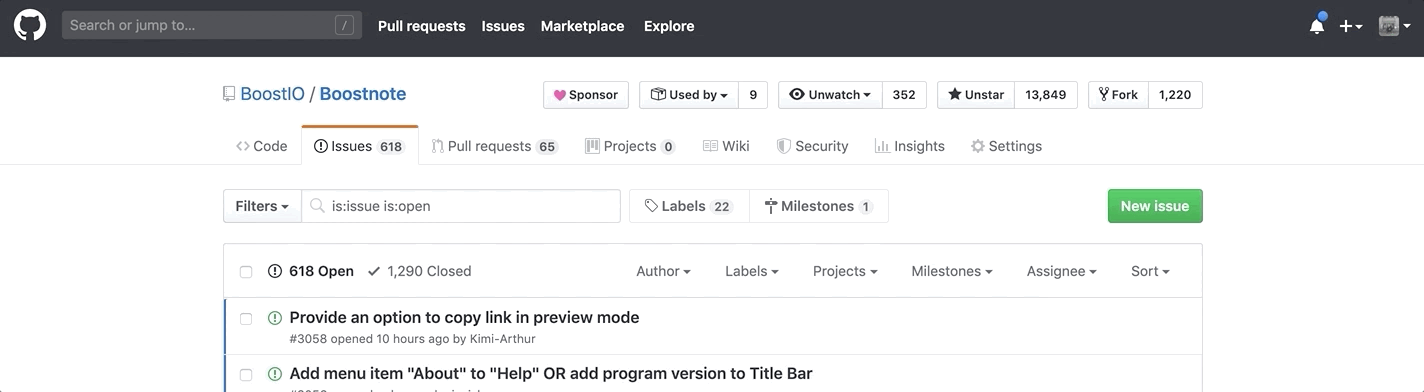Sponsor the repository with the heart button

[x=586, y=95]
